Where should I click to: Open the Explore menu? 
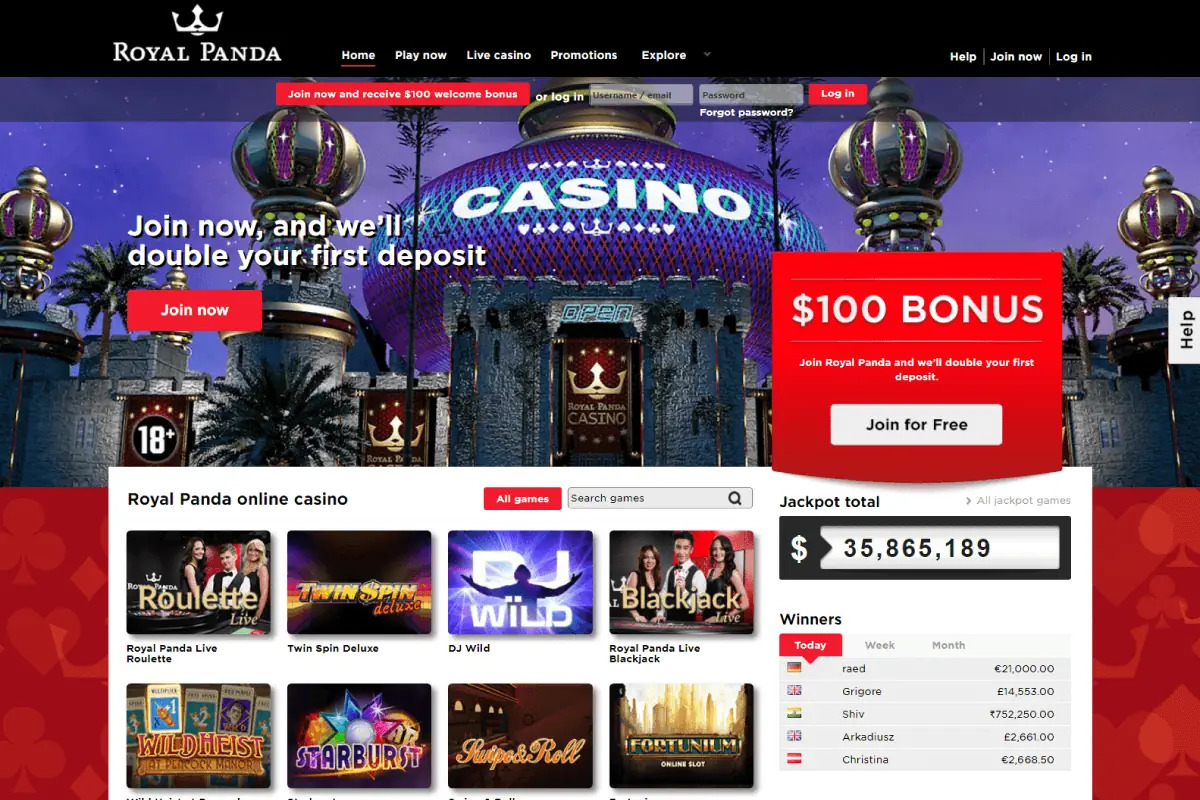click(x=664, y=55)
